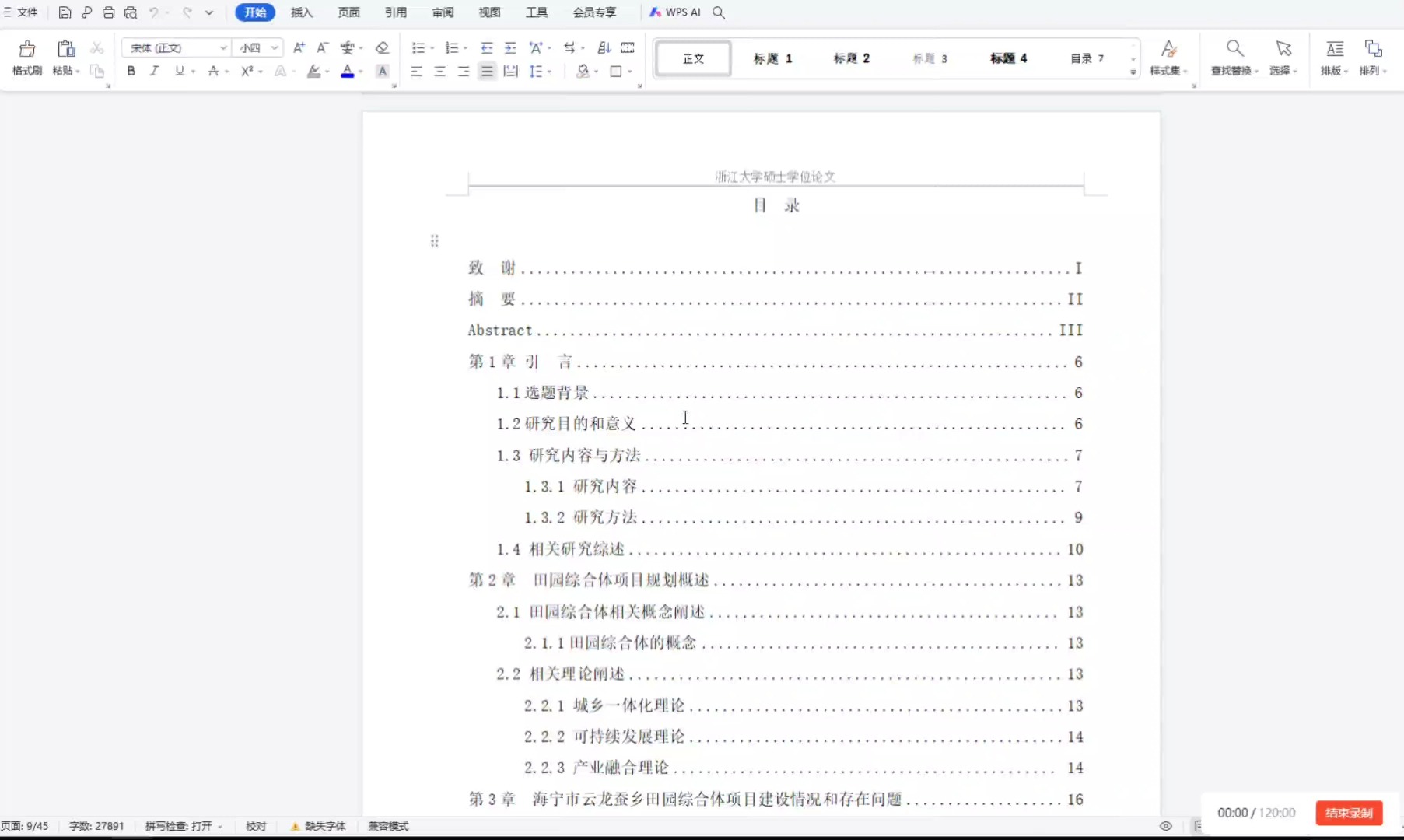This screenshot has width=1404, height=840.
Task: Expand the numbered list dropdown
Action: point(466,49)
